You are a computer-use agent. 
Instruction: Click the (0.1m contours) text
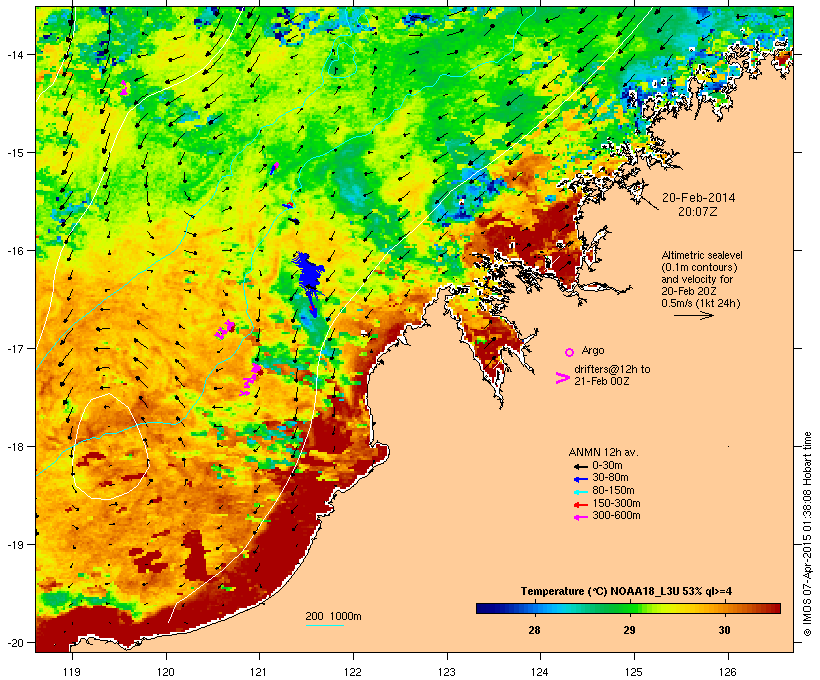pos(699,267)
